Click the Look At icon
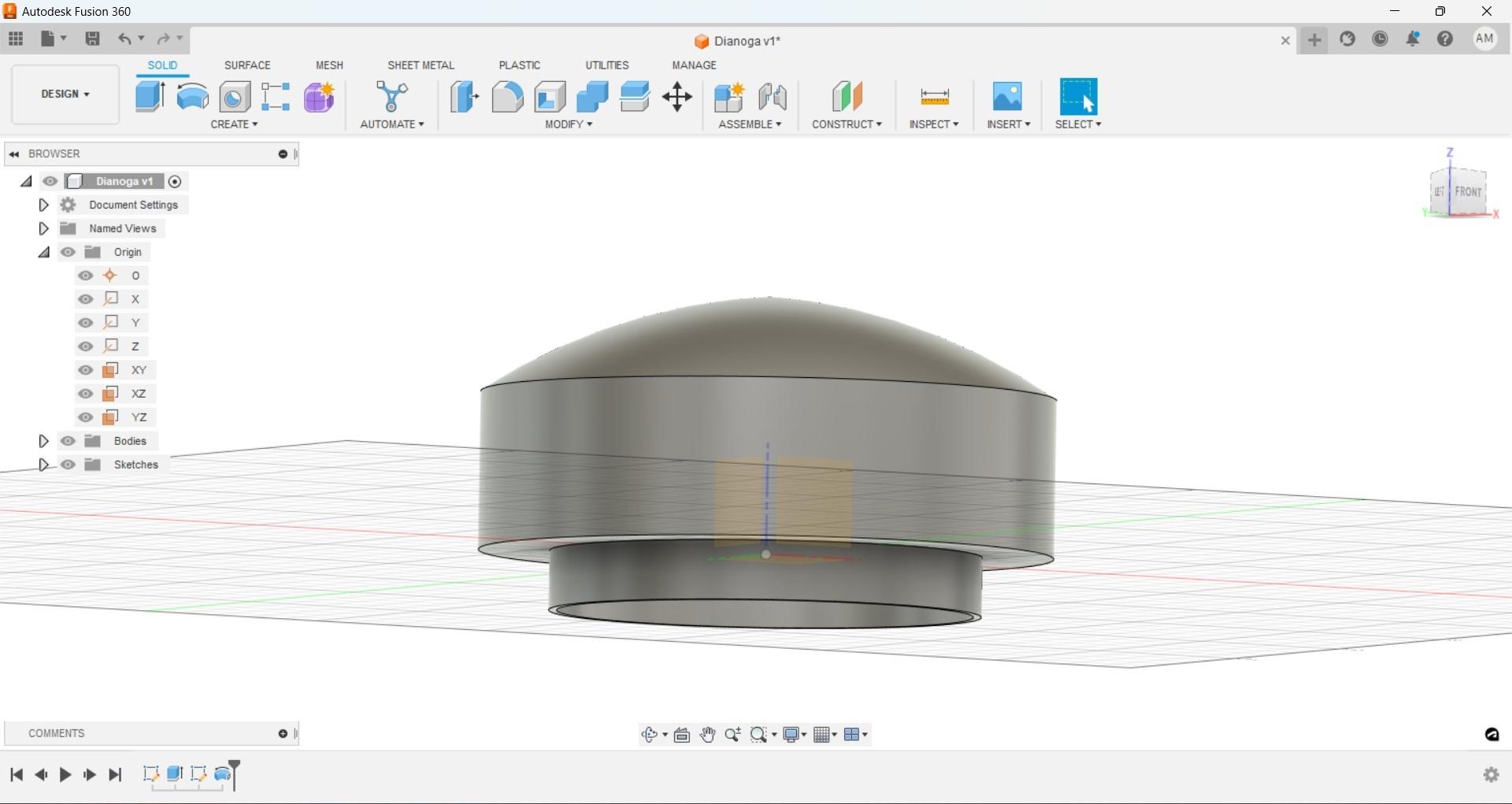Screen dimensions: 1512x804 (682, 735)
